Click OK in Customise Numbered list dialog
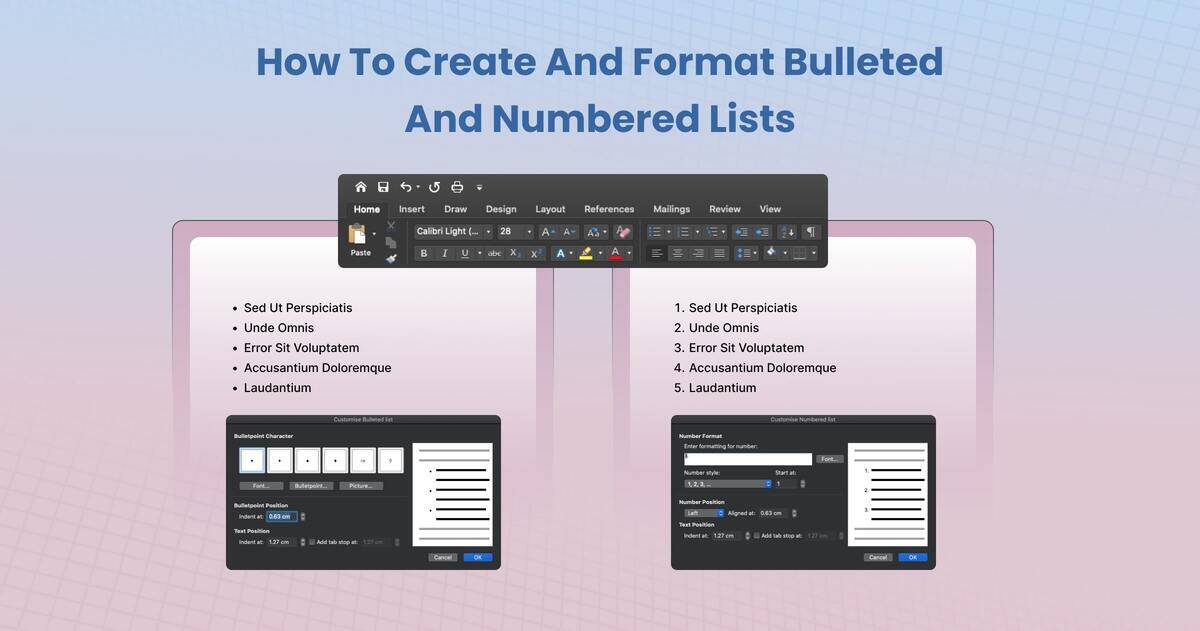 tap(912, 558)
